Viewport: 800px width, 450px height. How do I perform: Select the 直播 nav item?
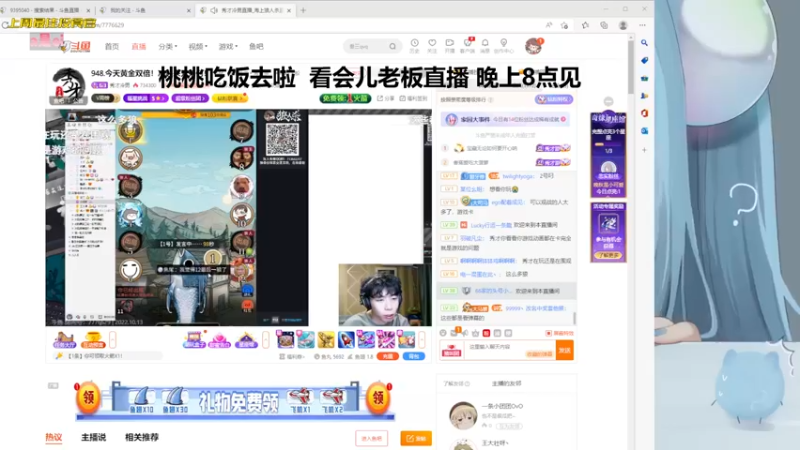point(139,46)
